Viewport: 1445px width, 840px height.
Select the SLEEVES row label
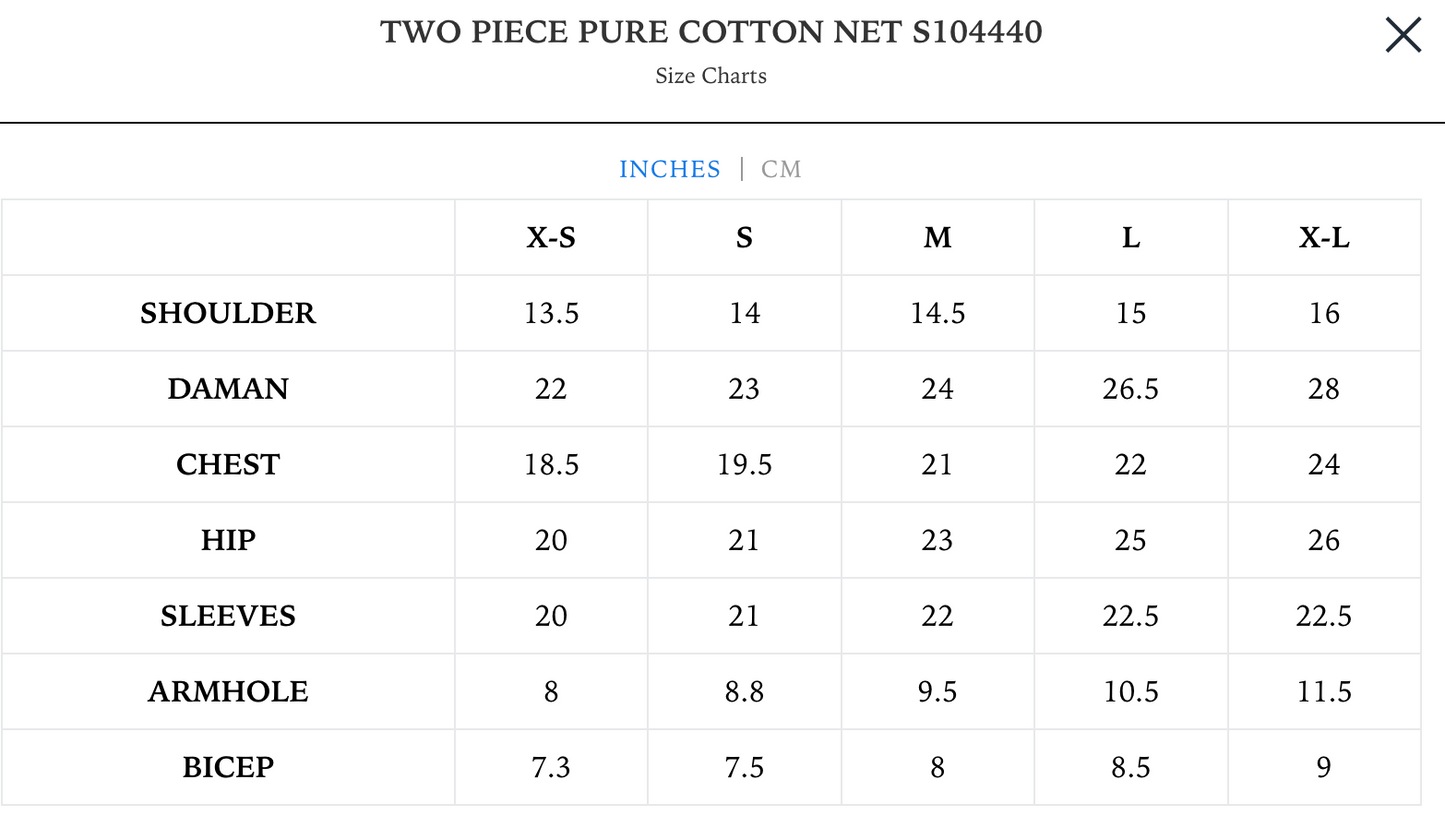point(228,616)
